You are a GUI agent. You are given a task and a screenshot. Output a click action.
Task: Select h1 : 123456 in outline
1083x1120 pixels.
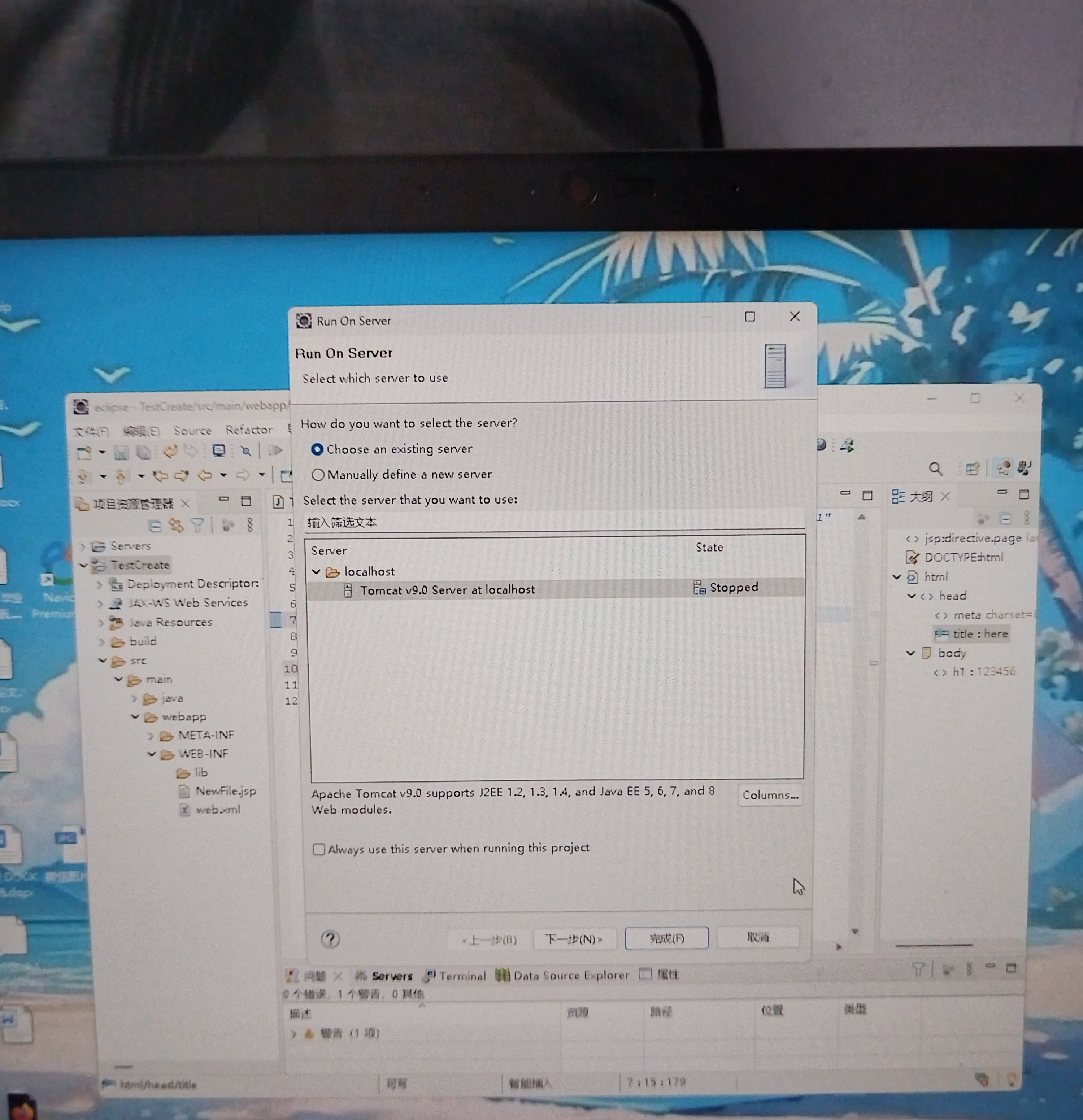click(x=975, y=672)
